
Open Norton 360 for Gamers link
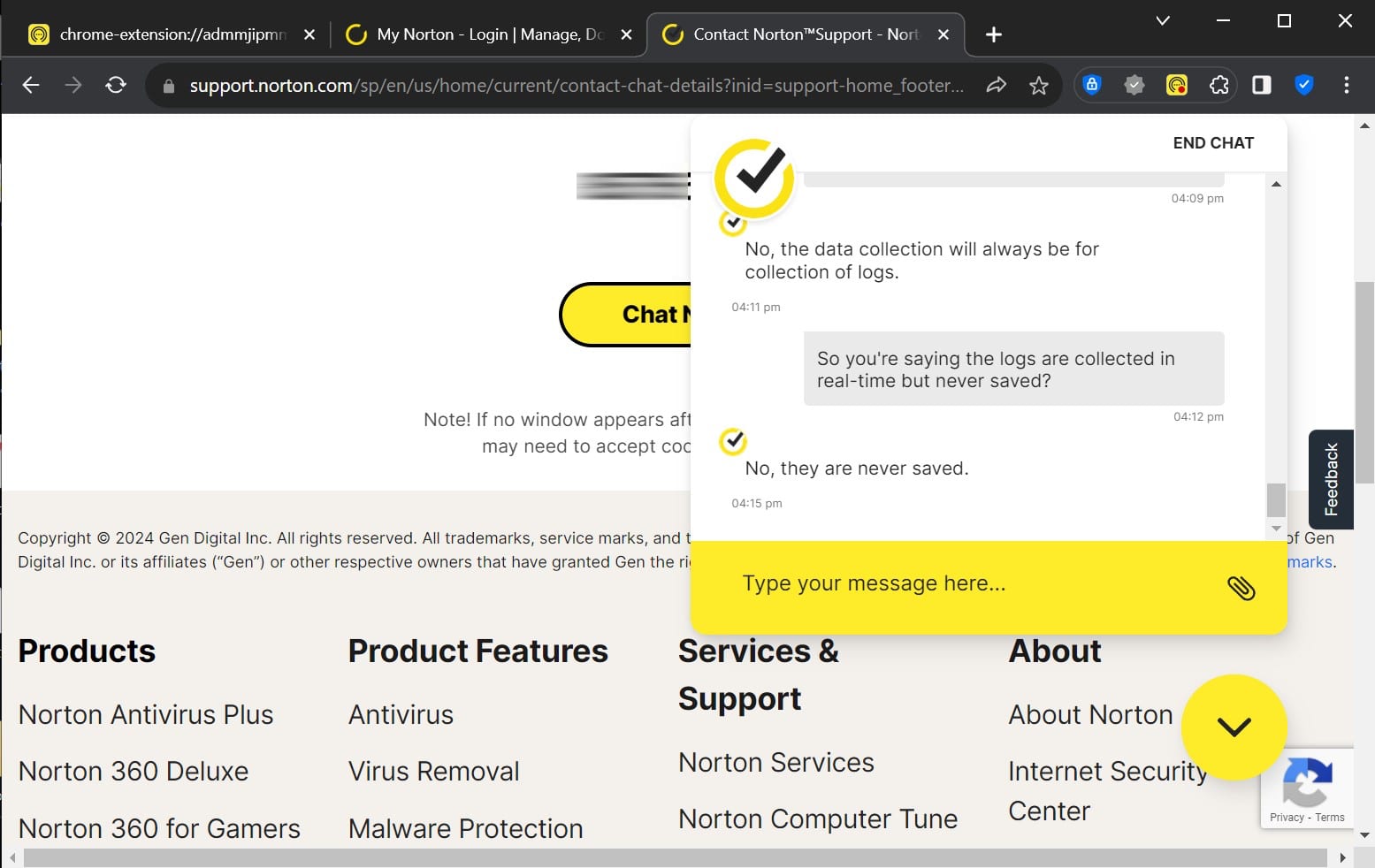click(159, 828)
